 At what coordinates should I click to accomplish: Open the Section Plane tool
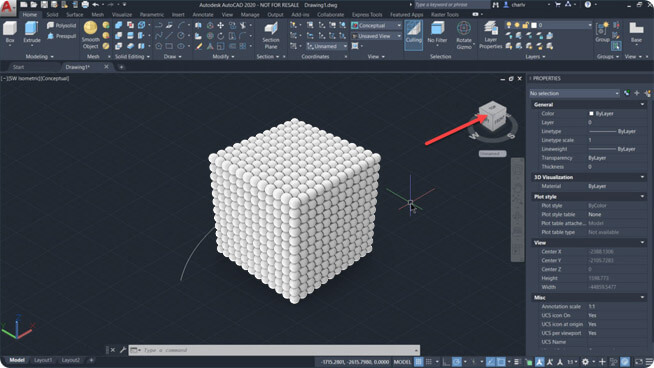coord(271,36)
